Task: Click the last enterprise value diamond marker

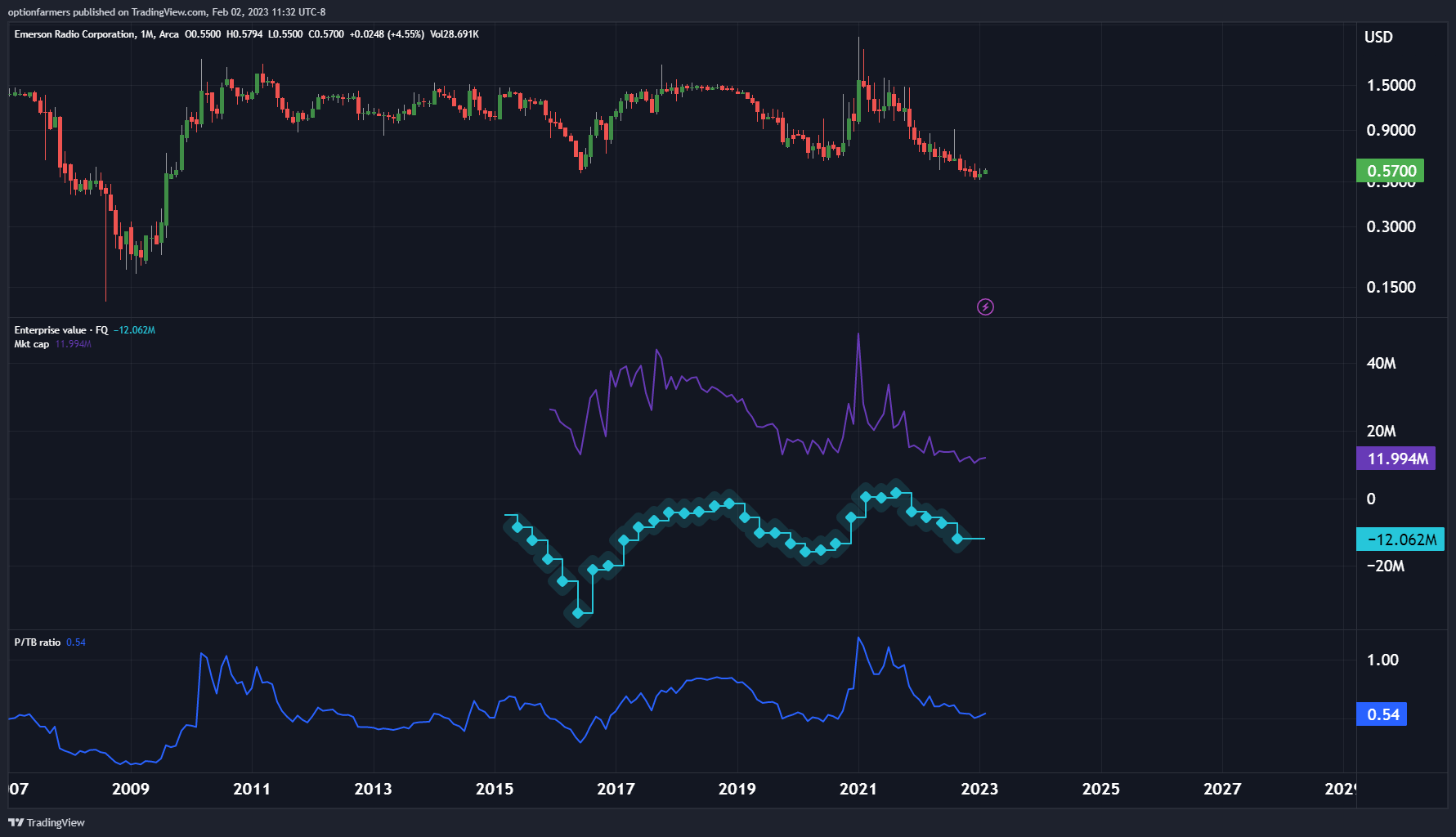Action: point(957,539)
